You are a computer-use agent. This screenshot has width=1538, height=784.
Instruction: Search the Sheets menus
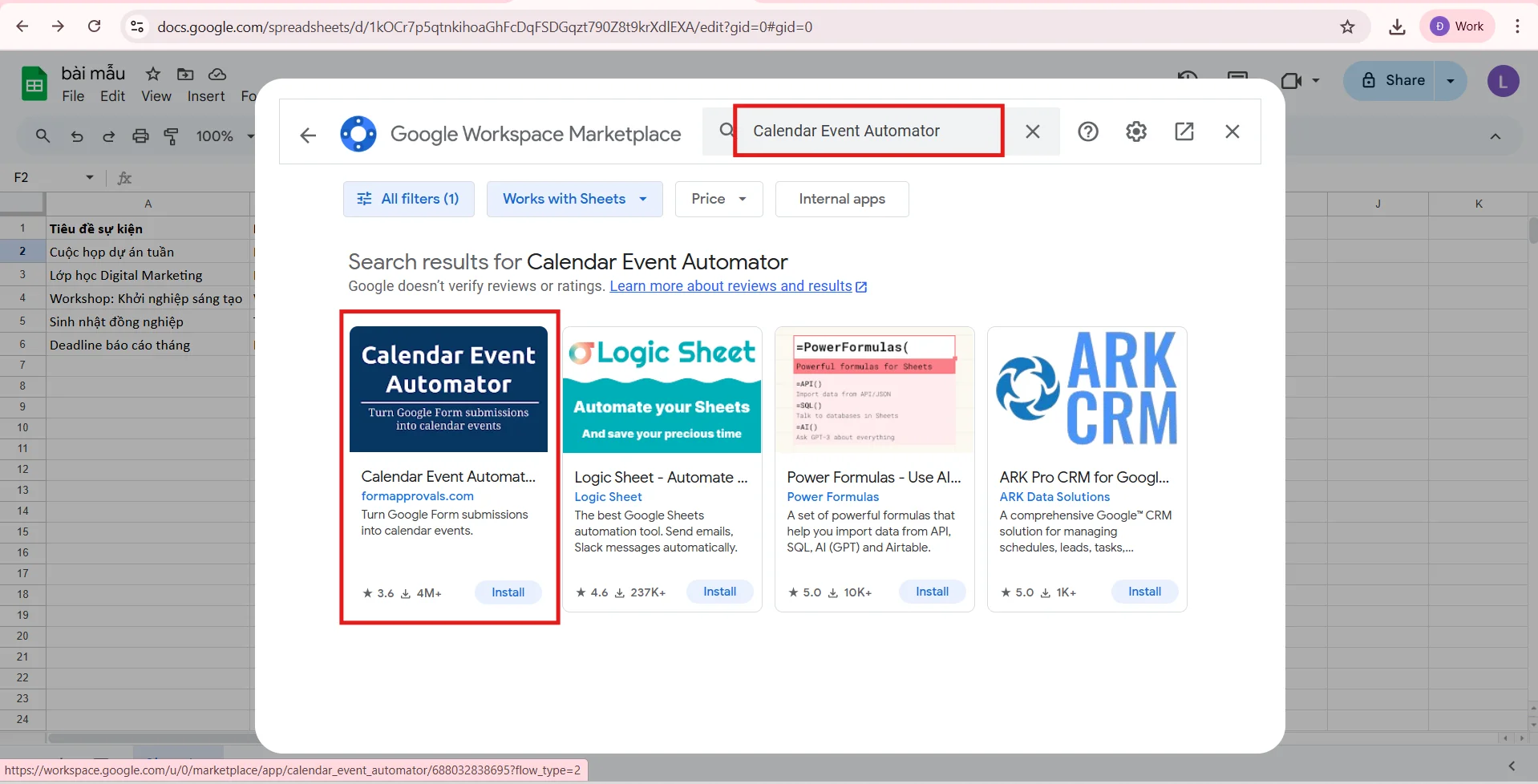tap(42, 136)
